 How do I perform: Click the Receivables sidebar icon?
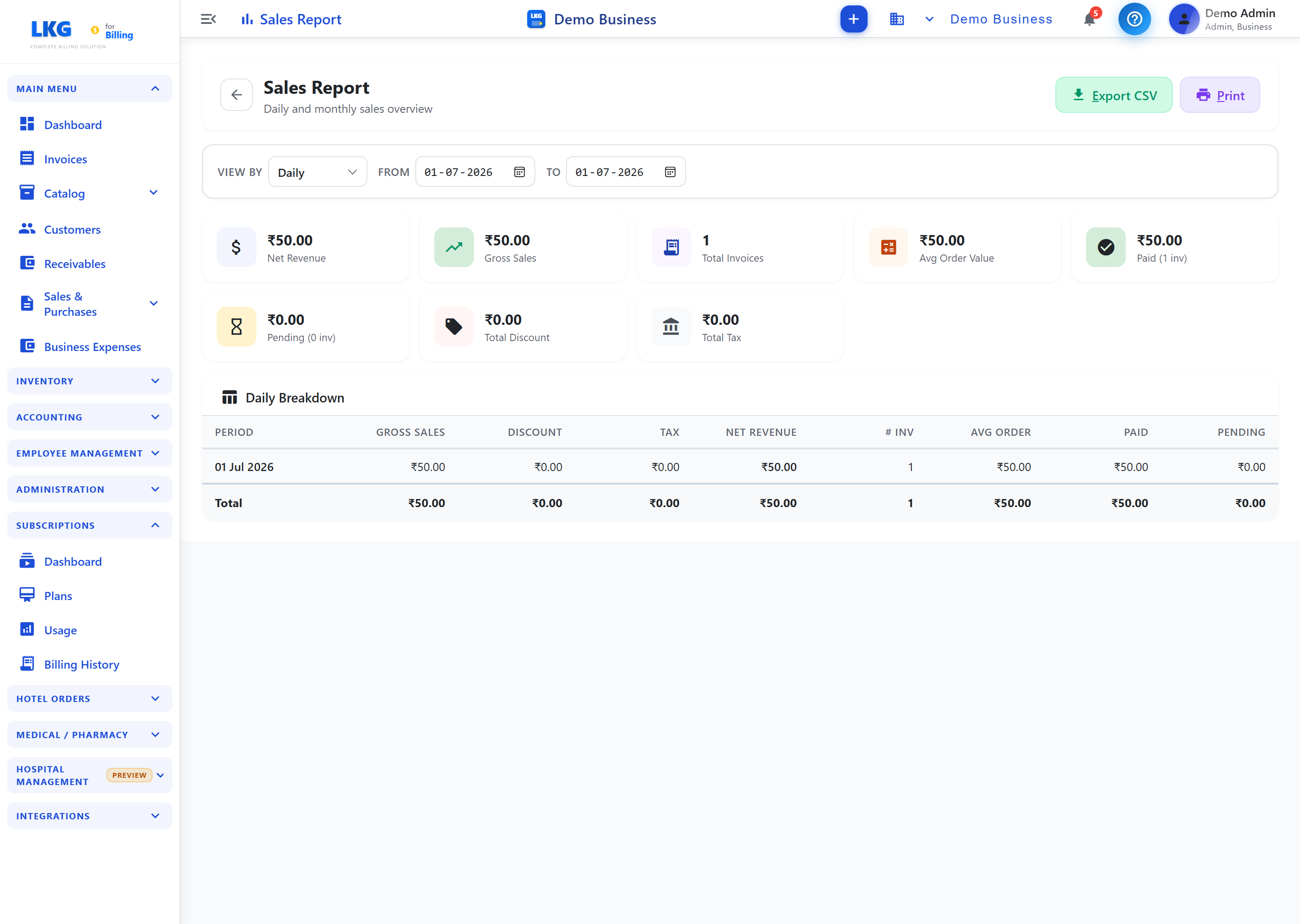(27, 263)
